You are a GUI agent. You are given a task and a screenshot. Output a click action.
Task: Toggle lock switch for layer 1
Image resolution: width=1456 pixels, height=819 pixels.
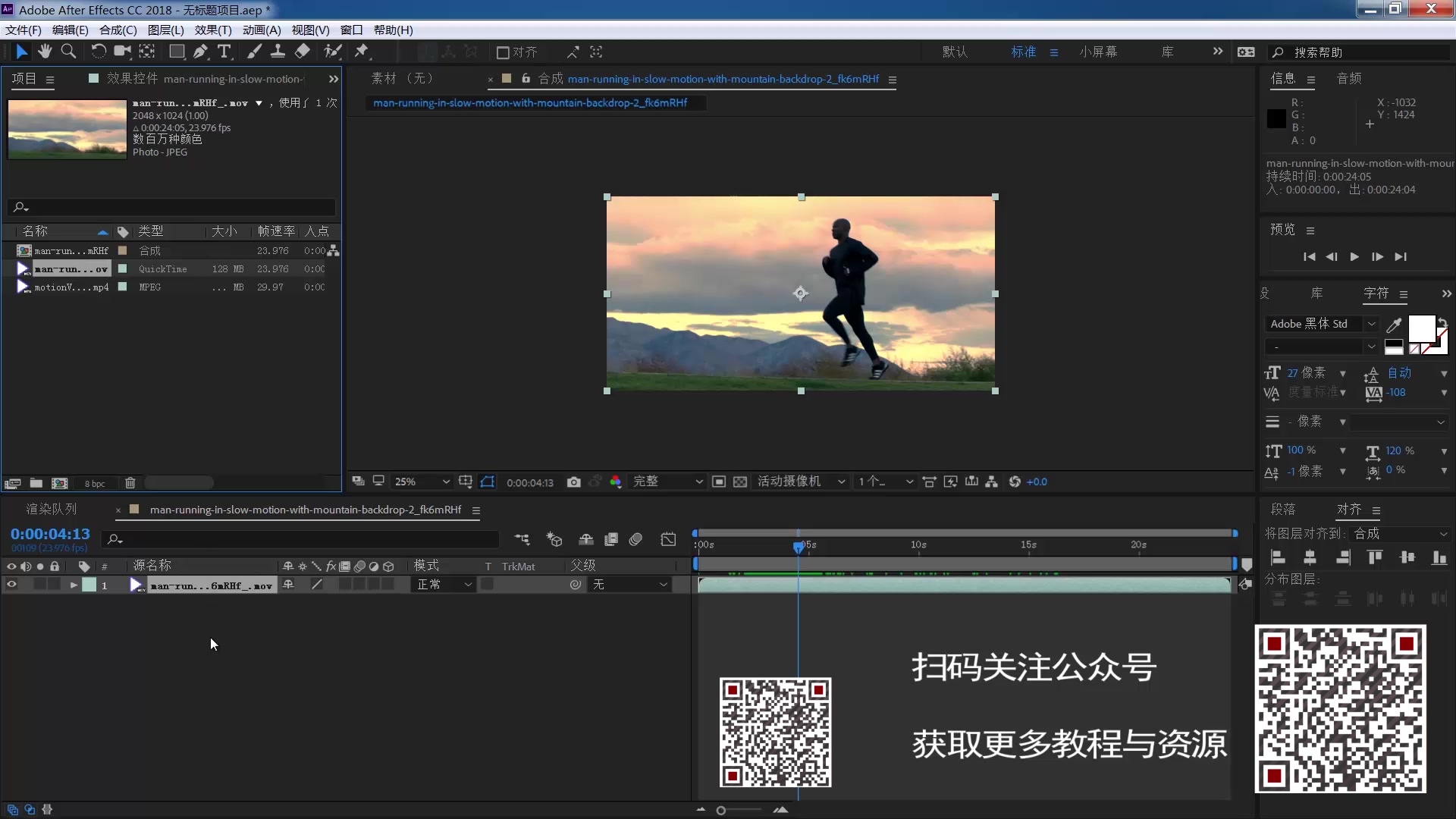(x=54, y=585)
